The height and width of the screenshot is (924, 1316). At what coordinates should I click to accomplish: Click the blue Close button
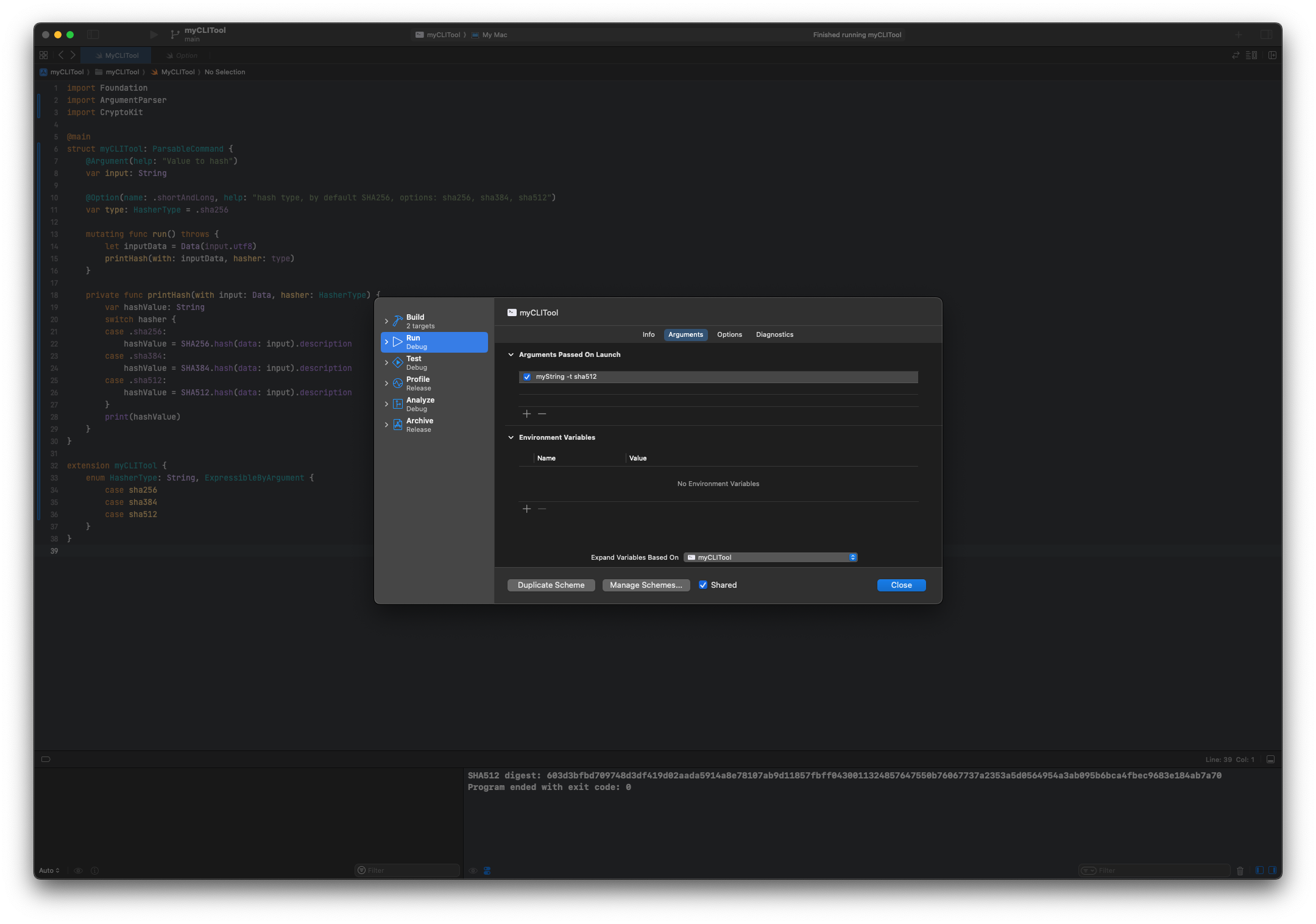(901, 585)
